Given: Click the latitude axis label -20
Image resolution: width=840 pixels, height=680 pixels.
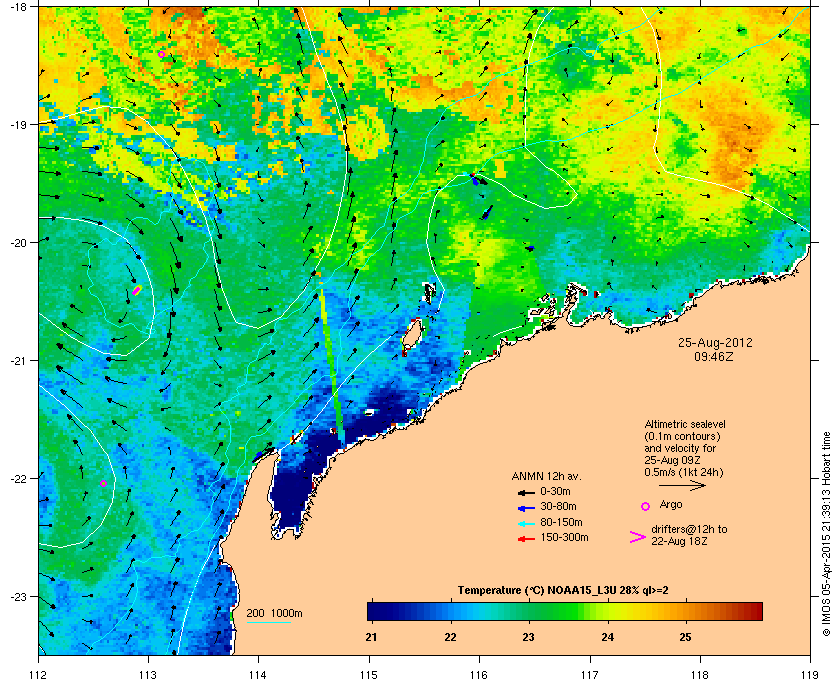Looking at the screenshot, I should [x=18, y=243].
